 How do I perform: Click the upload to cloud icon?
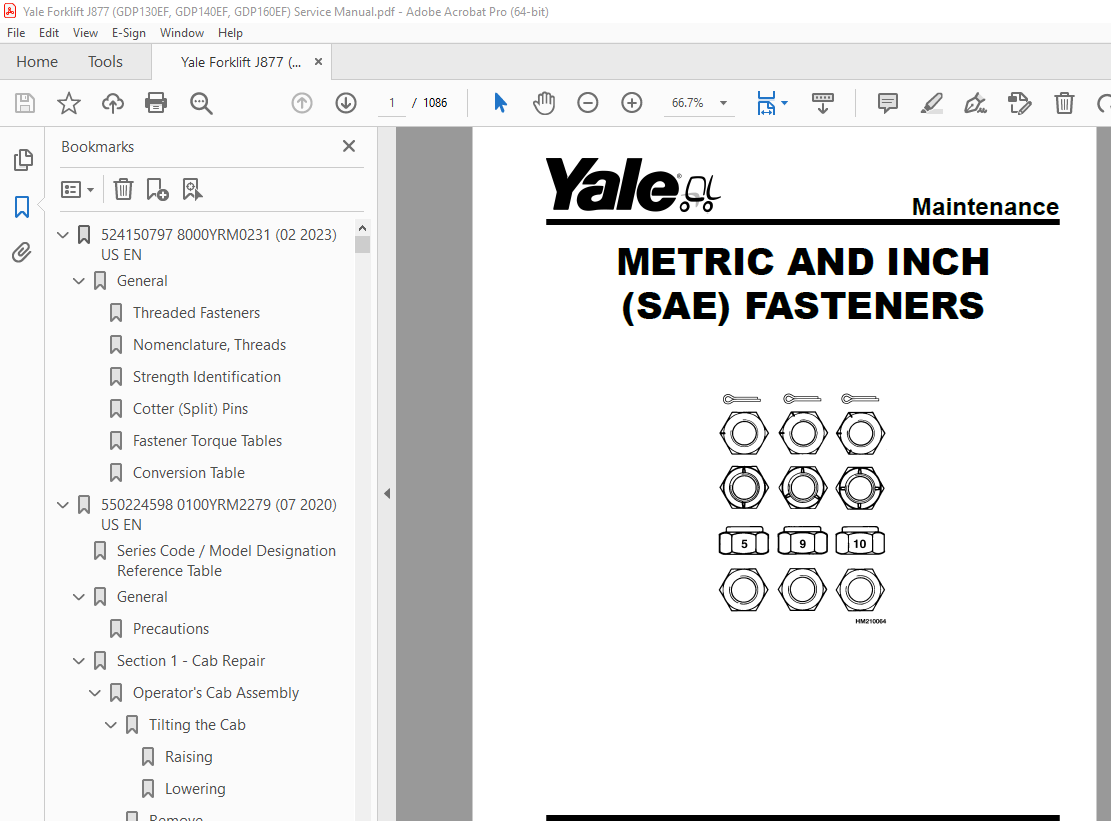(113, 103)
